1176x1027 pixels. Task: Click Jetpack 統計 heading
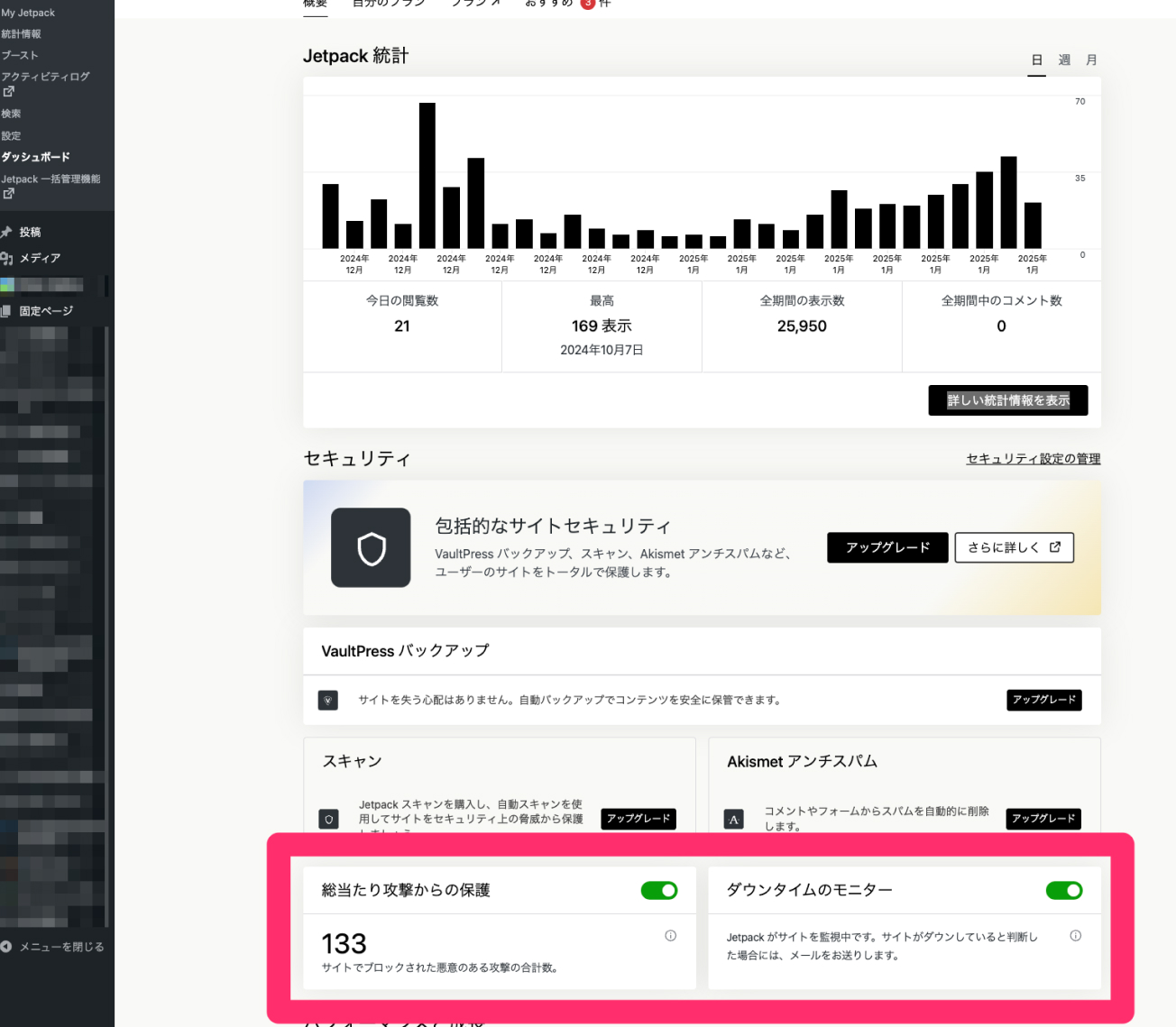pyautogui.click(x=355, y=56)
